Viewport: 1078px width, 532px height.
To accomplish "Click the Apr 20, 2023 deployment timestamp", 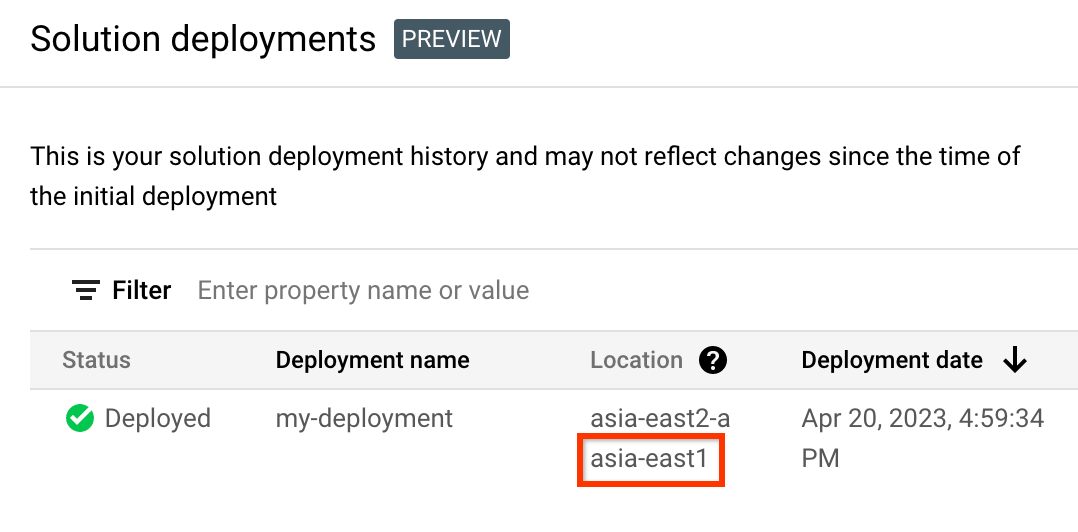I will (x=922, y=418).
